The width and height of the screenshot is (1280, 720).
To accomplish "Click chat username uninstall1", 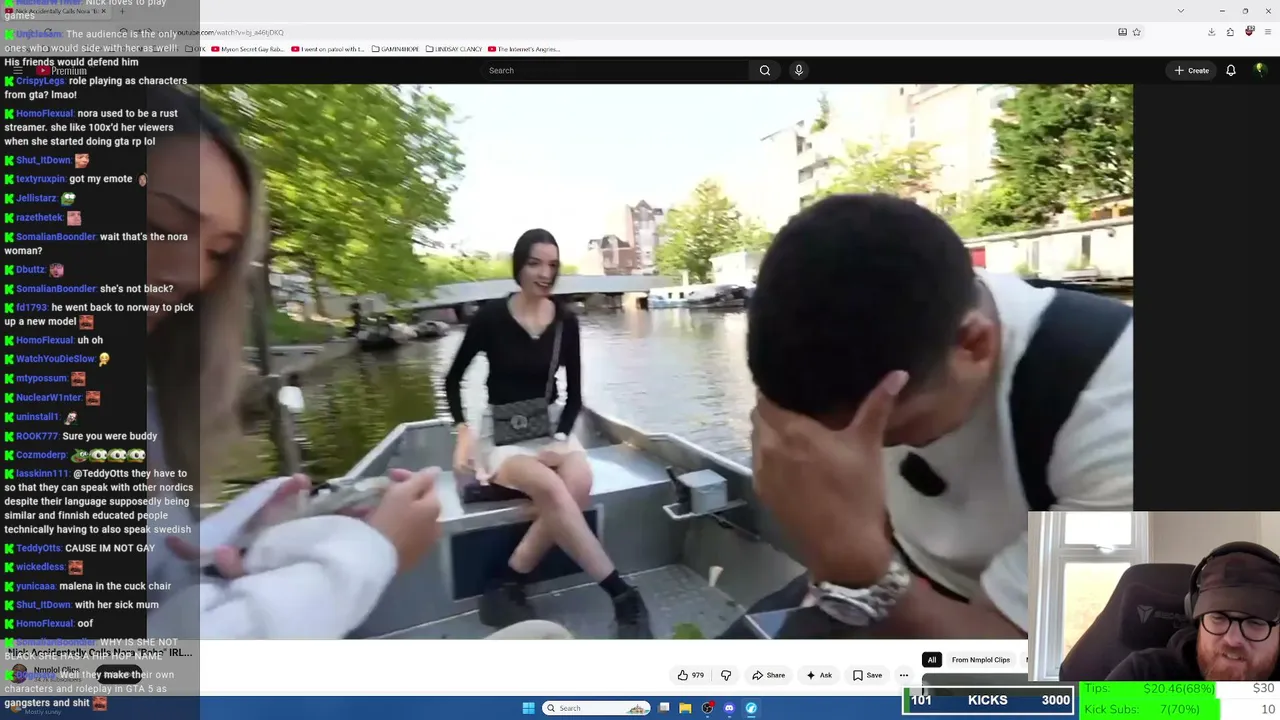I will pyautogui.click(x=37, y=417).
